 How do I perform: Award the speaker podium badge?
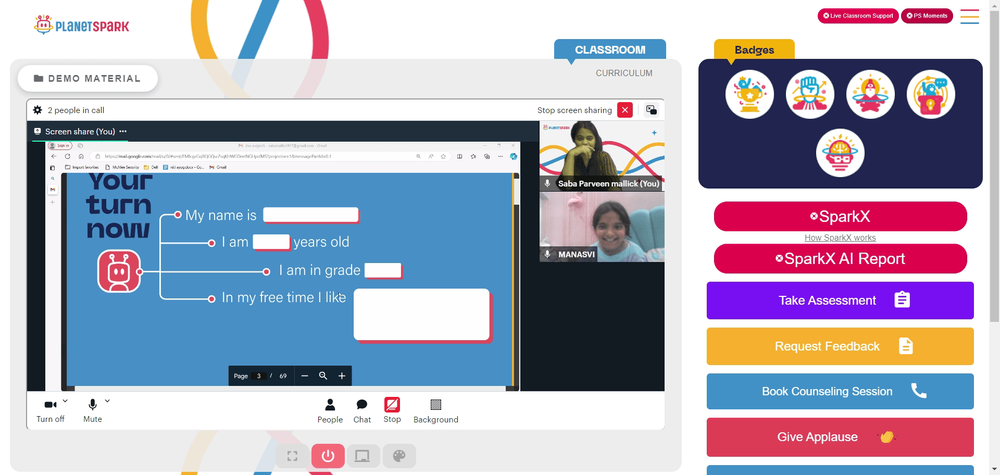pyautogui.click(x=930, y=94)
